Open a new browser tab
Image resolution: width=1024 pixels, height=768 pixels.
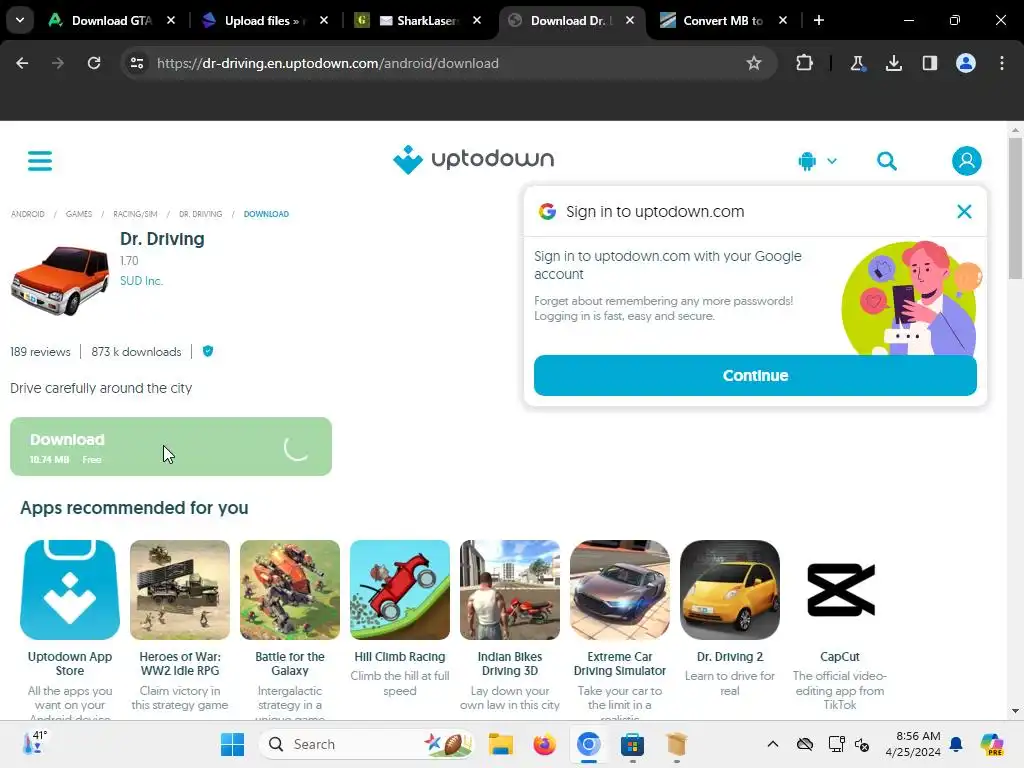click(819, 20)
